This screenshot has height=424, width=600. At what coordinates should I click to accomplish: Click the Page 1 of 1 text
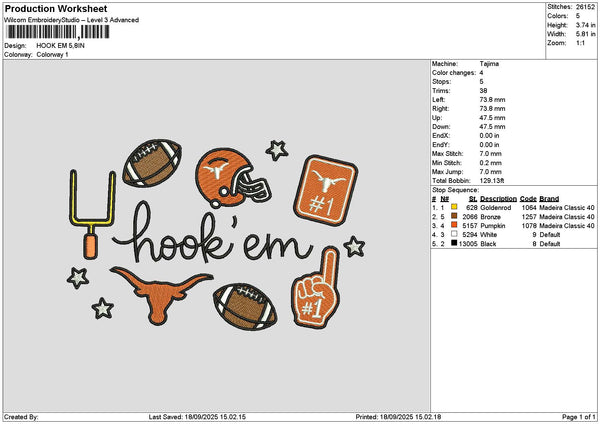pos(578,417)
